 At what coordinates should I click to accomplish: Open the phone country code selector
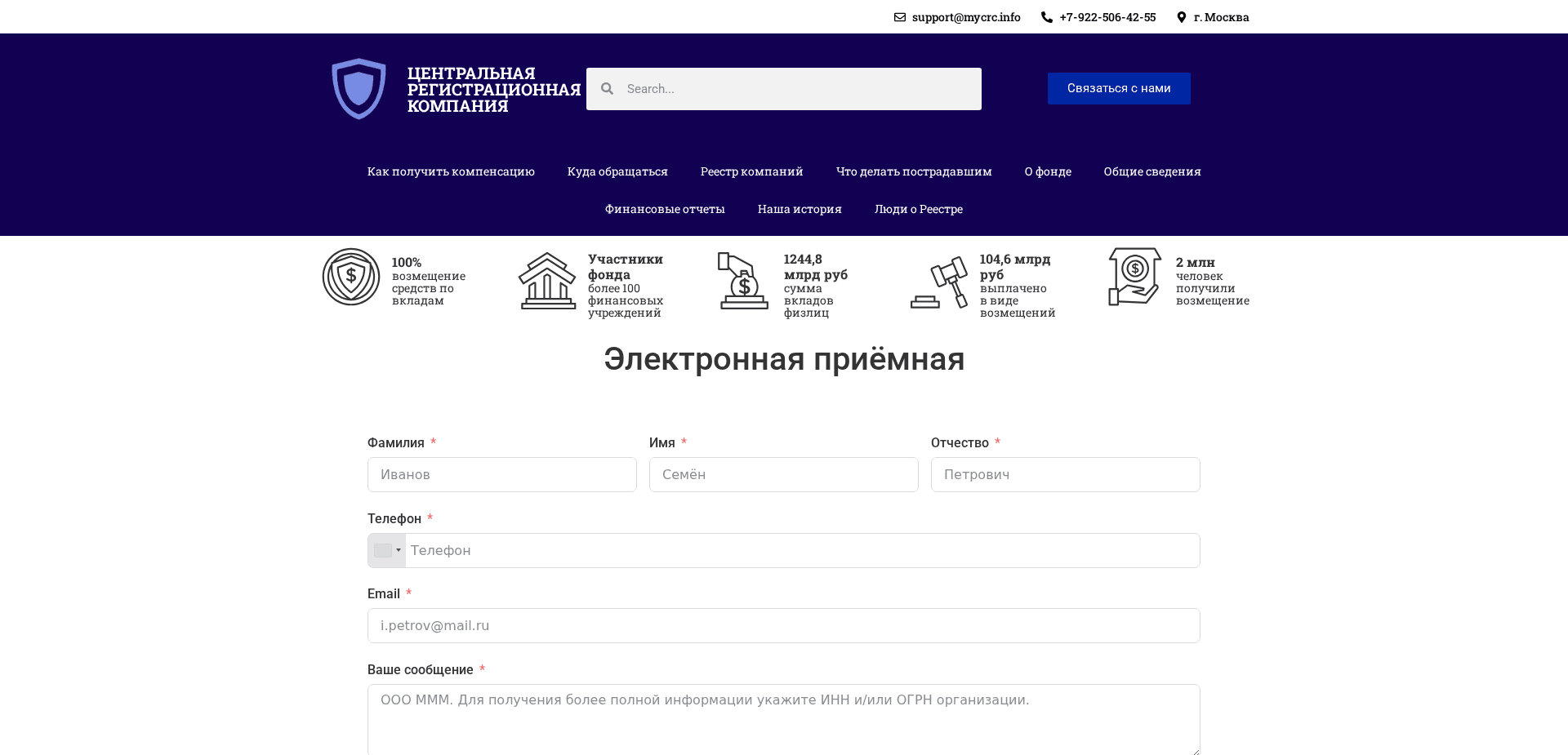[x=386, y=550]
